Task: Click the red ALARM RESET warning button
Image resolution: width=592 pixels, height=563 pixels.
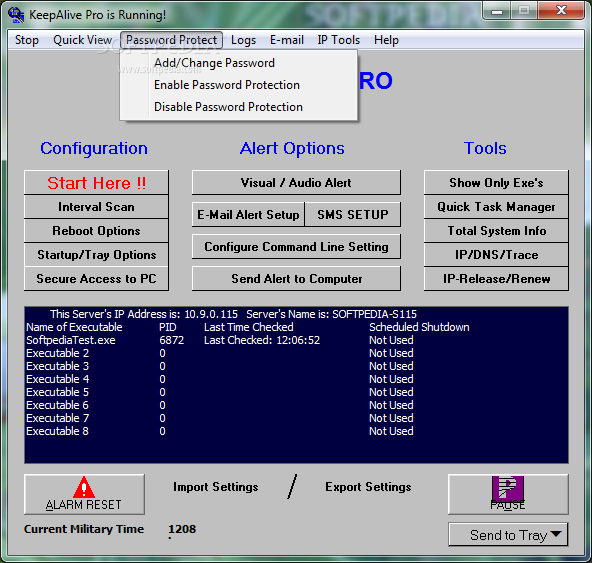Action: (x=84, y=494)
